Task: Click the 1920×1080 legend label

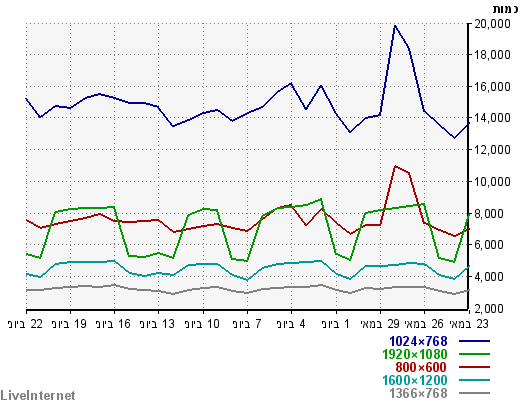Action: (x=414, y=354)
